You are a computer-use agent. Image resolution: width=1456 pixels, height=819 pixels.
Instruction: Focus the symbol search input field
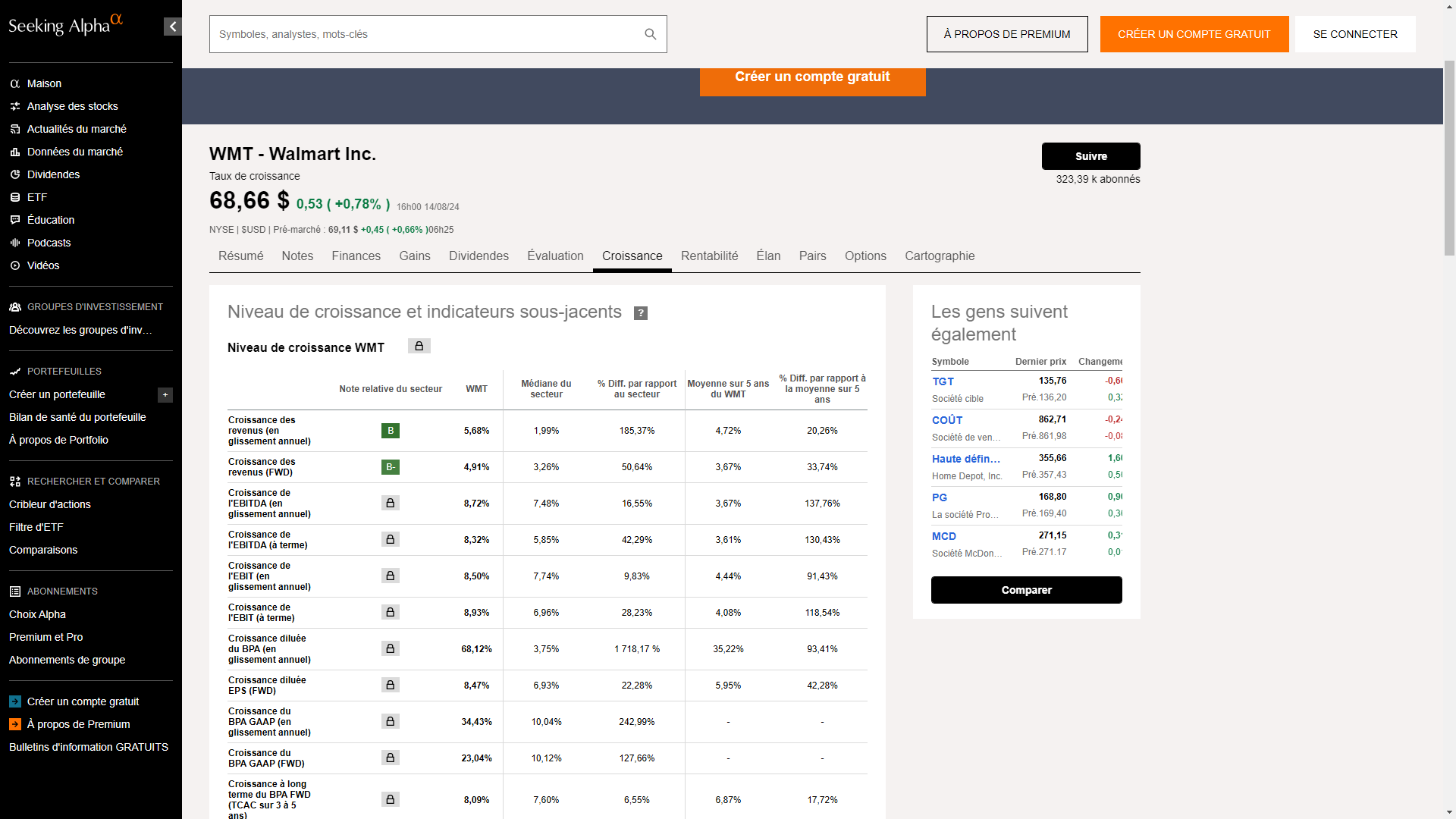(x=425, y=34)
